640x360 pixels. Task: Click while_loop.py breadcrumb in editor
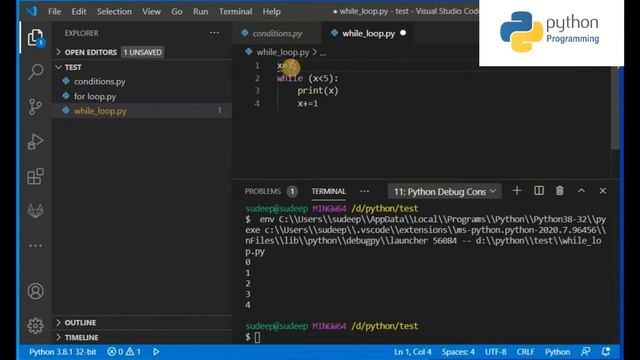click(282, 52)
